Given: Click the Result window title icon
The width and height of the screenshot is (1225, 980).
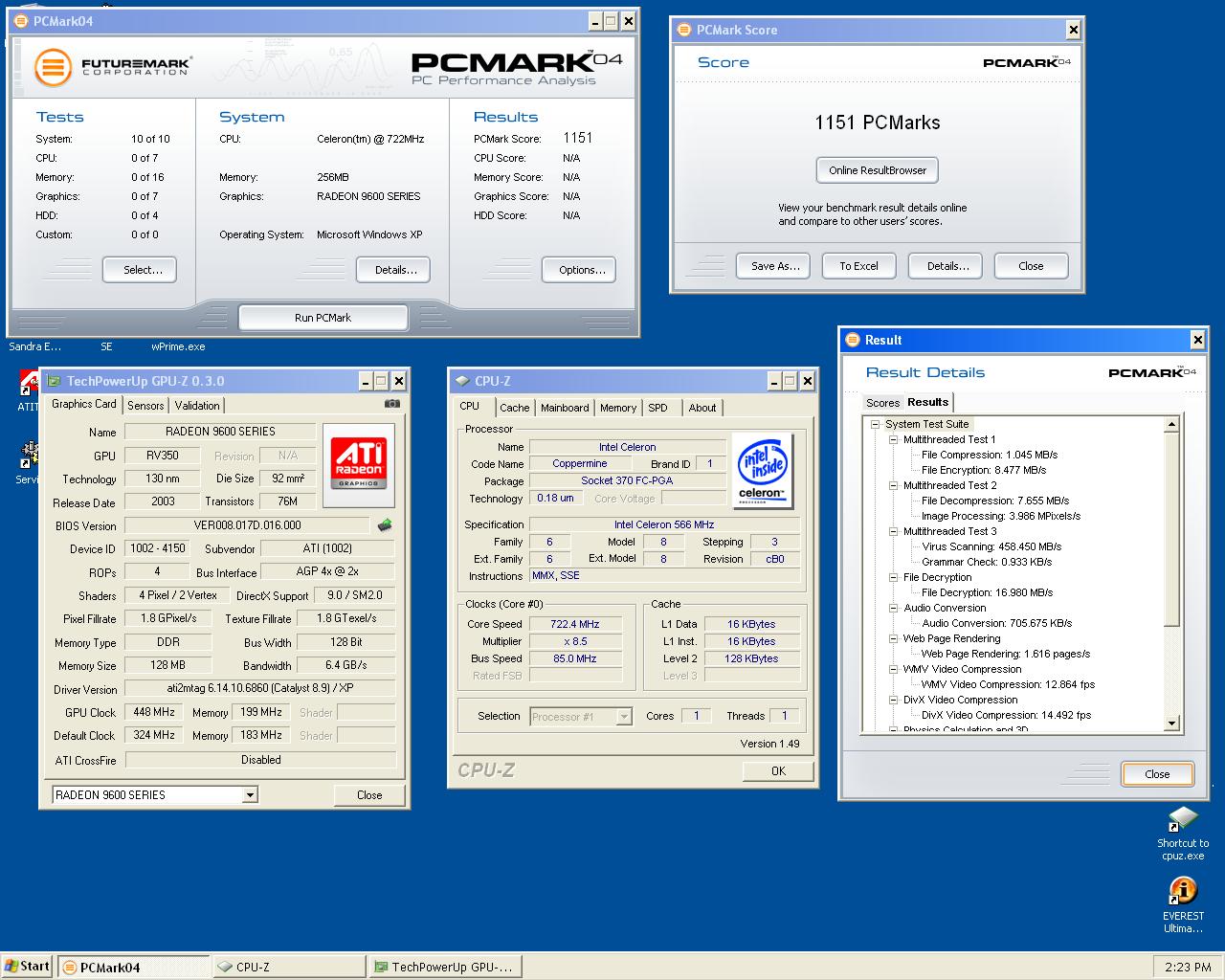Looking at the screenshot, I should [x=852, y=340].
